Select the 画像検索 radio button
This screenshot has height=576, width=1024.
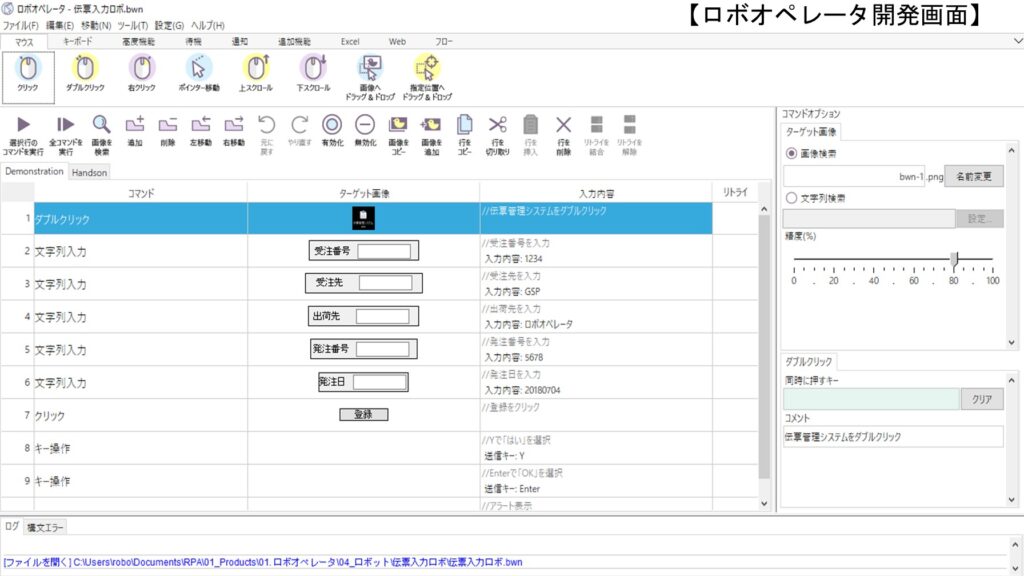[x=792, y=154]
